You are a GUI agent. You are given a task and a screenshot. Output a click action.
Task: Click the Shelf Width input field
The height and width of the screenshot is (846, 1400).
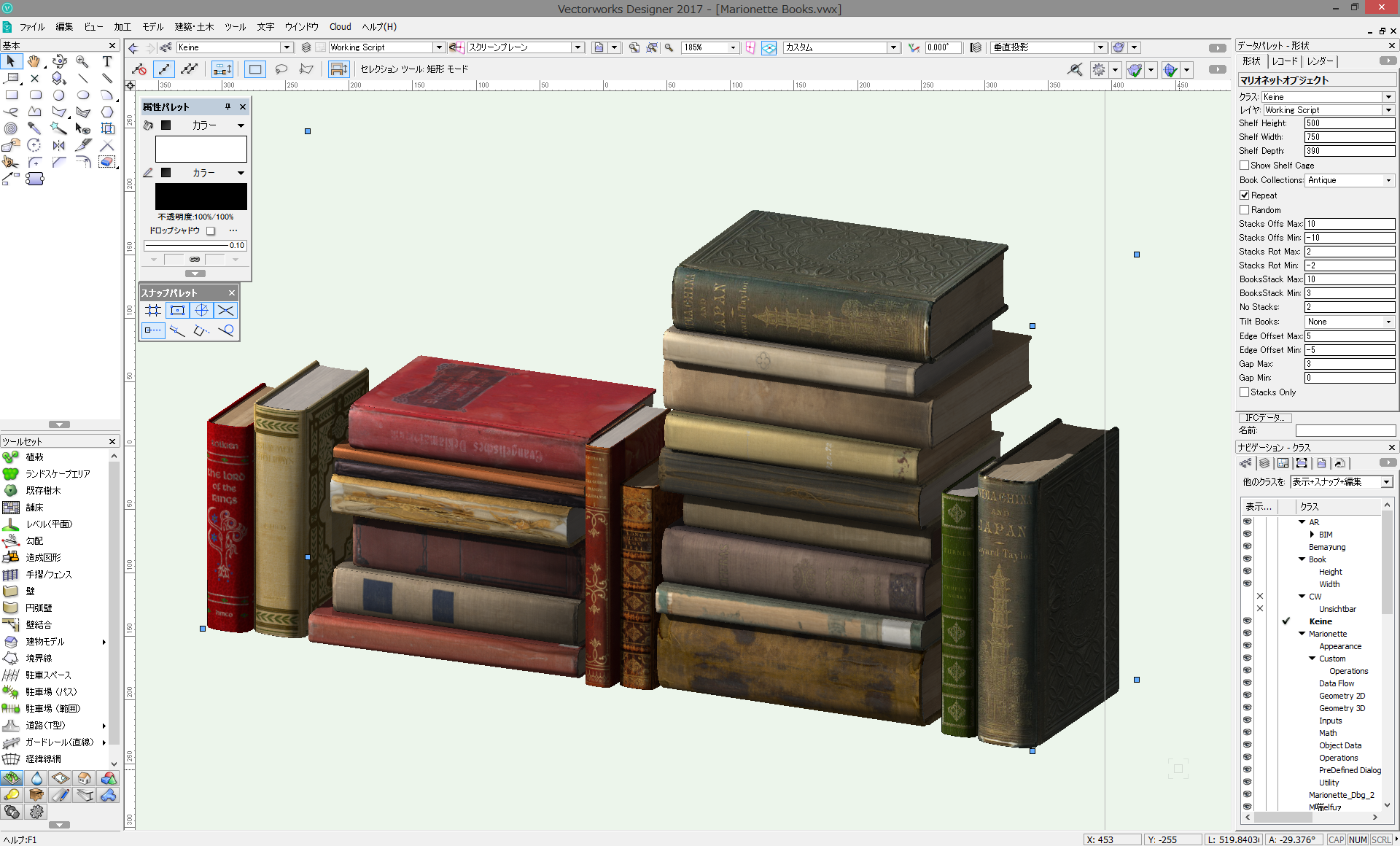click(1349, 137)
